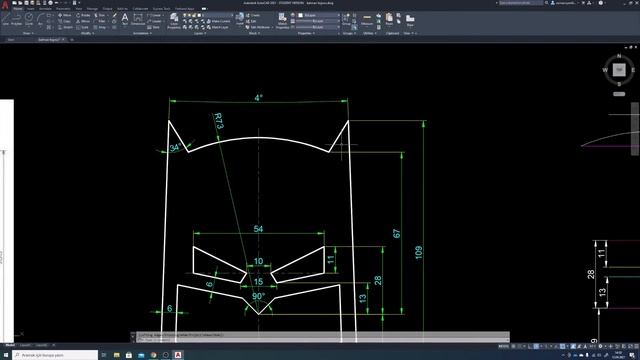Click the Group tool
The image size is (640, 360).
(347, 19)
